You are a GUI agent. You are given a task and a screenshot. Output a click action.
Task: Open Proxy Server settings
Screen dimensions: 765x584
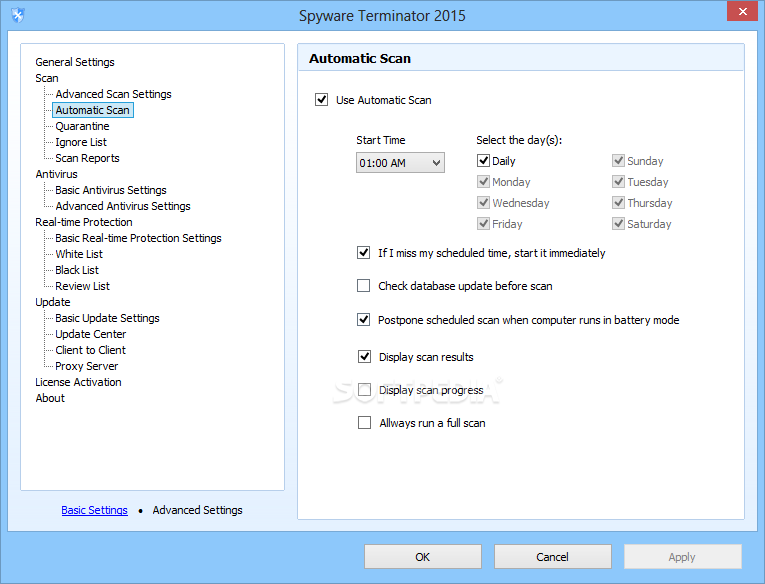coord(87,366)
